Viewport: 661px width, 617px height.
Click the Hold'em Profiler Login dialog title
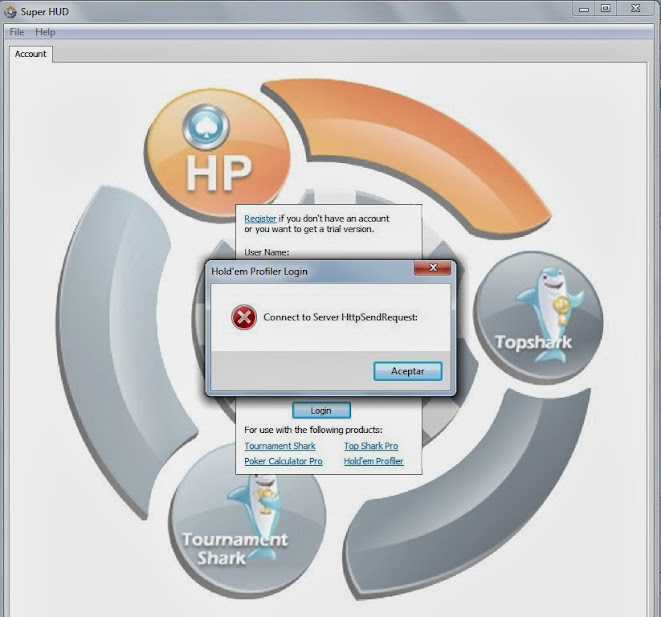pos(259,271)
